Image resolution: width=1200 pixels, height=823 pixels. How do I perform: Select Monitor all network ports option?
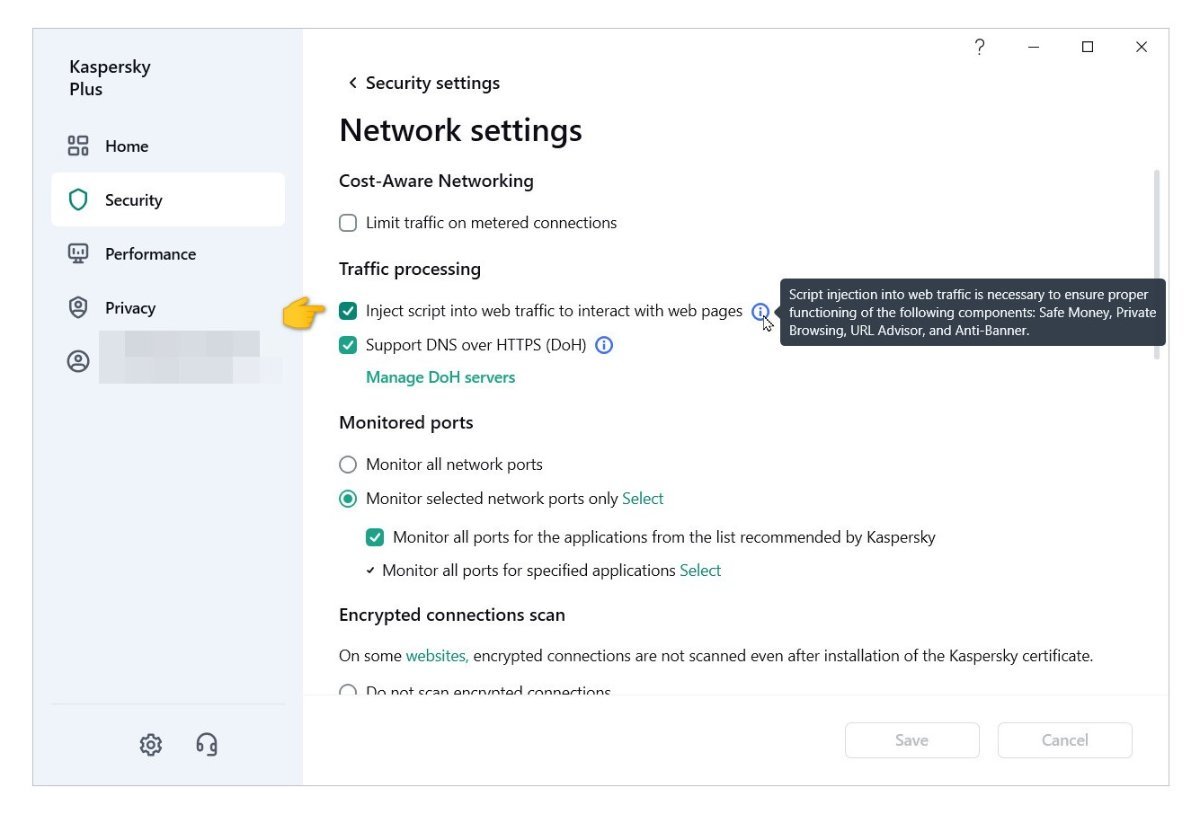[x=348, y=465]
